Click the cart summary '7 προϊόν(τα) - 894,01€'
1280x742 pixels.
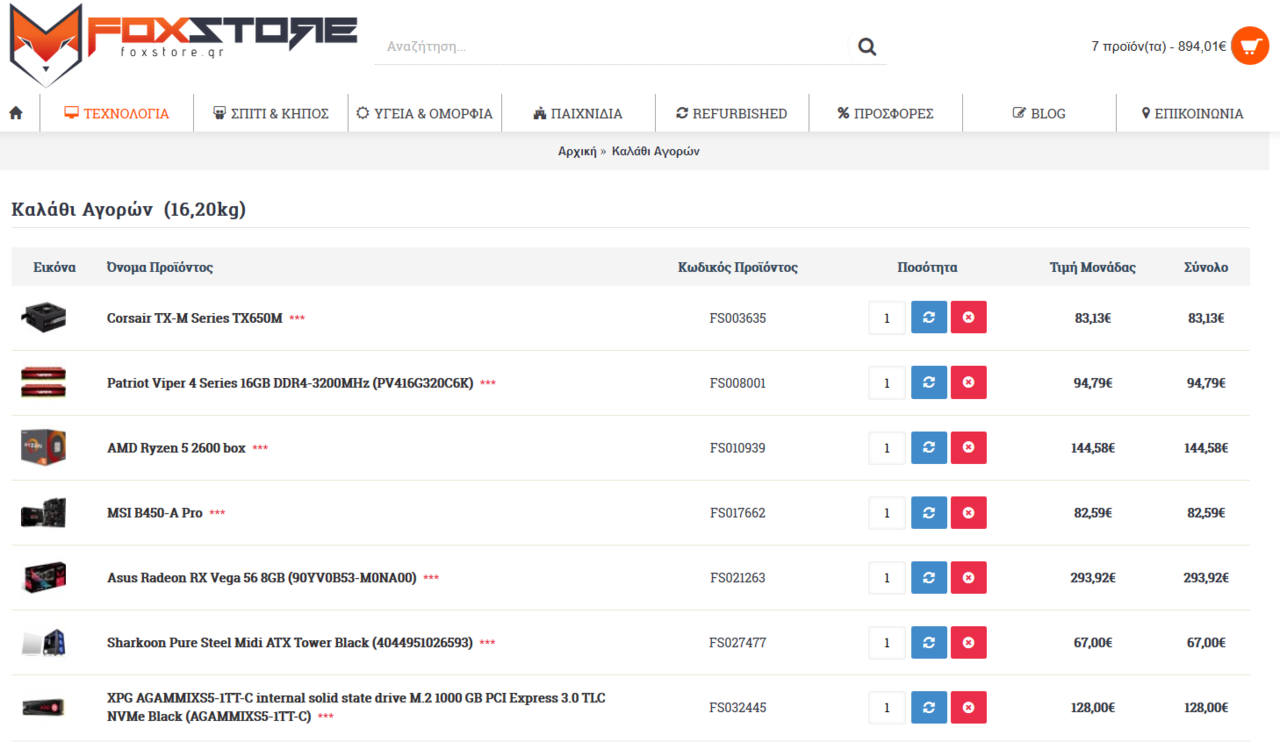tap(1159, 46)
